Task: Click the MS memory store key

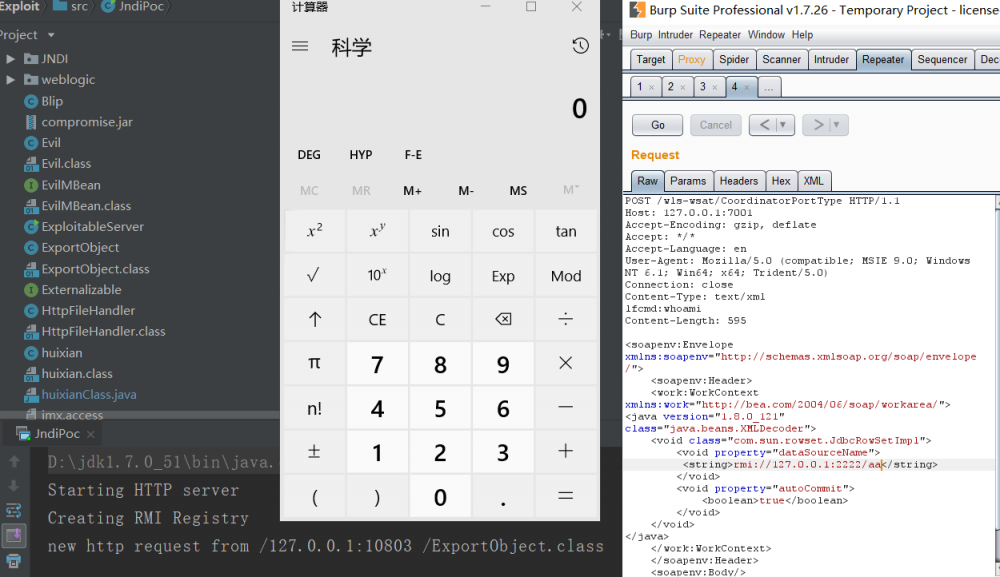Action: [518, 190]
